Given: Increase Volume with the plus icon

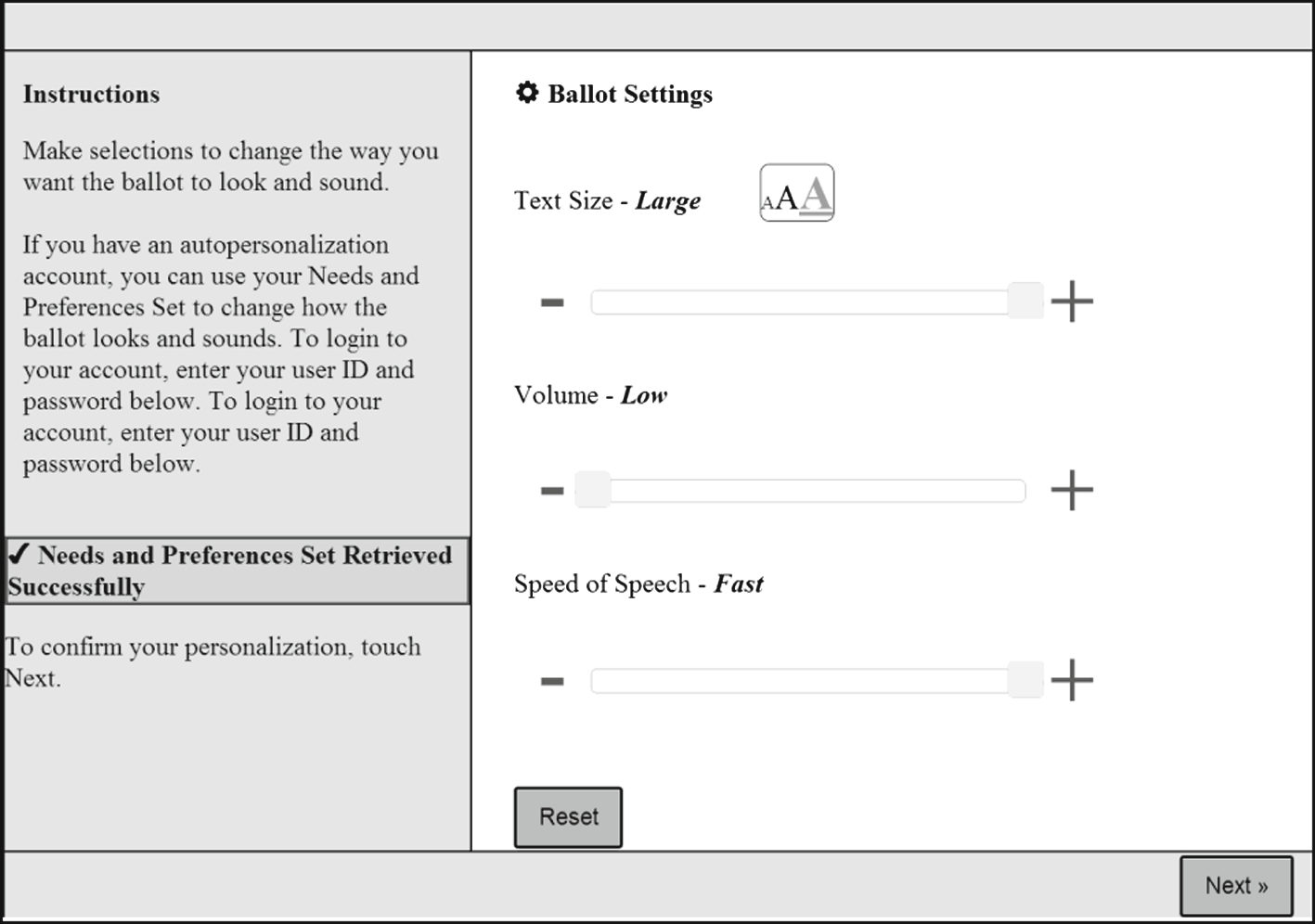Looking at the screenshot, I should point(1072,490).
